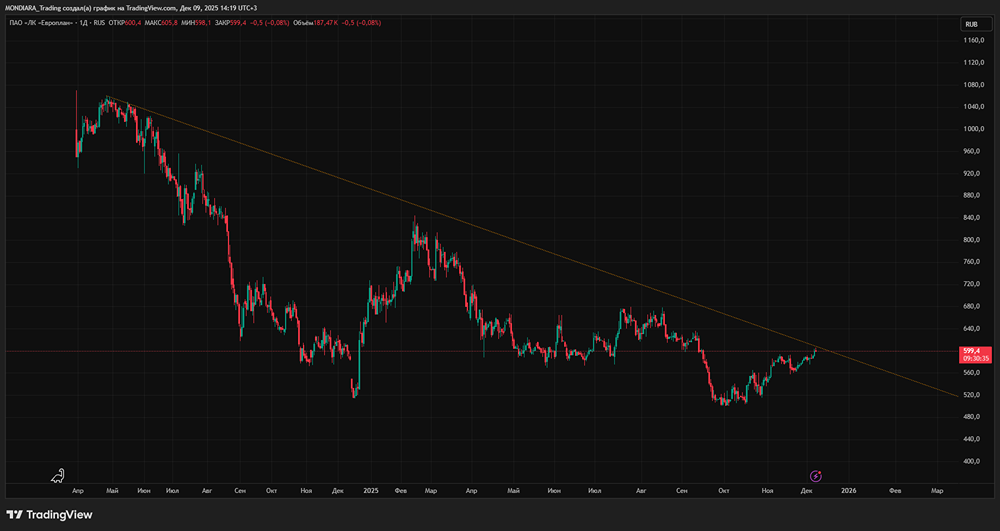Click the purple lightning event icon

click(816, 476)
